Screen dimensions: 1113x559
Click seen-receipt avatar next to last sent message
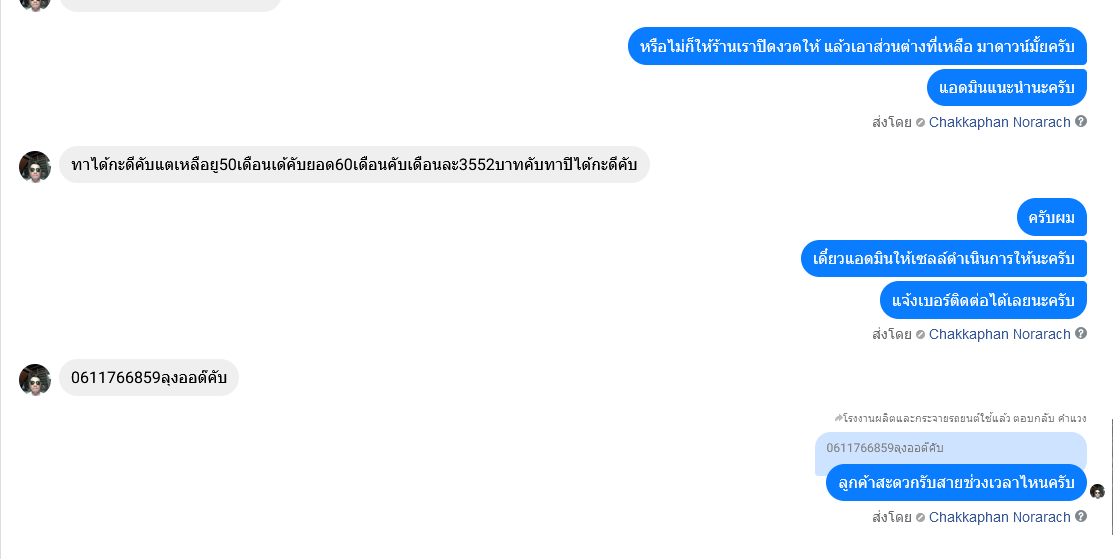[x=1097, y=491]
